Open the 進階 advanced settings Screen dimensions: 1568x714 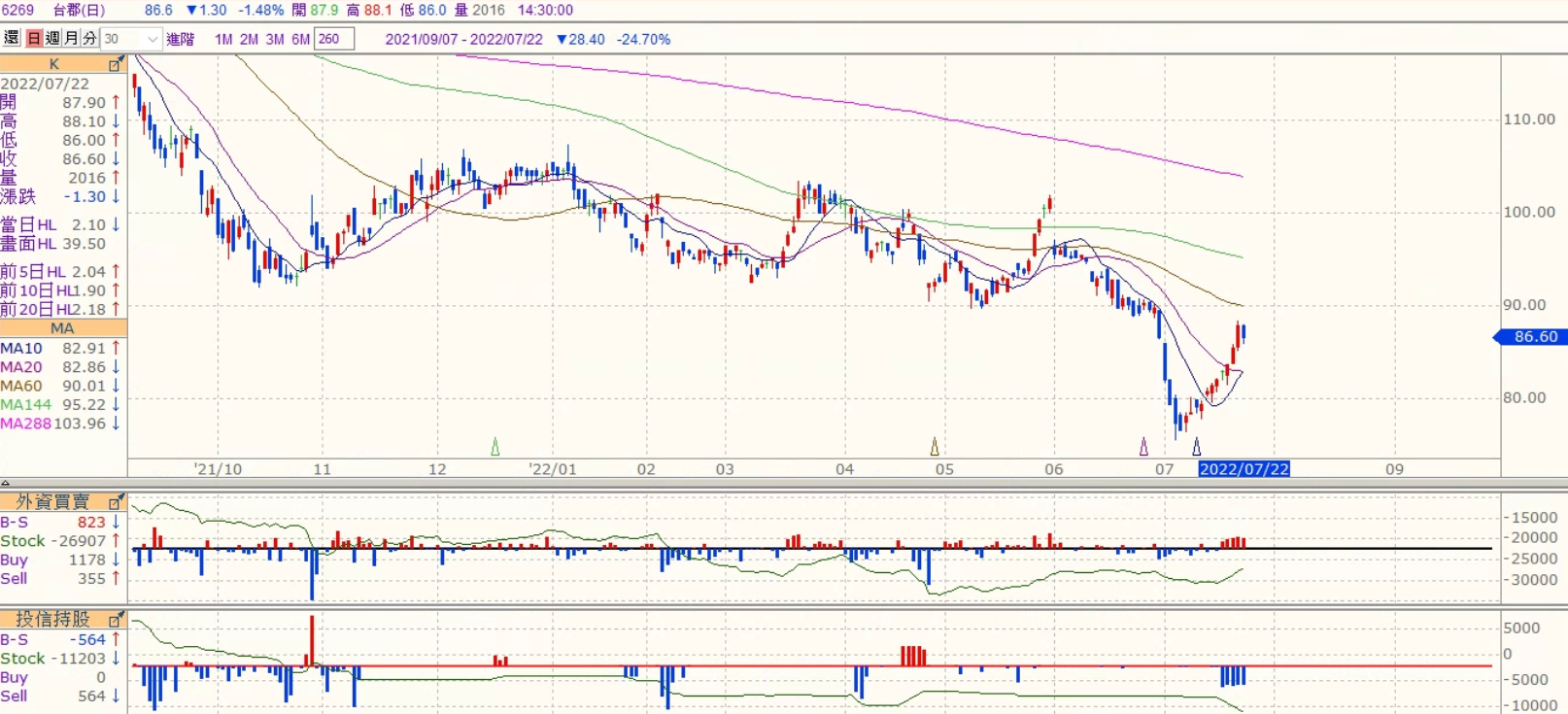[x=180, y=40]
